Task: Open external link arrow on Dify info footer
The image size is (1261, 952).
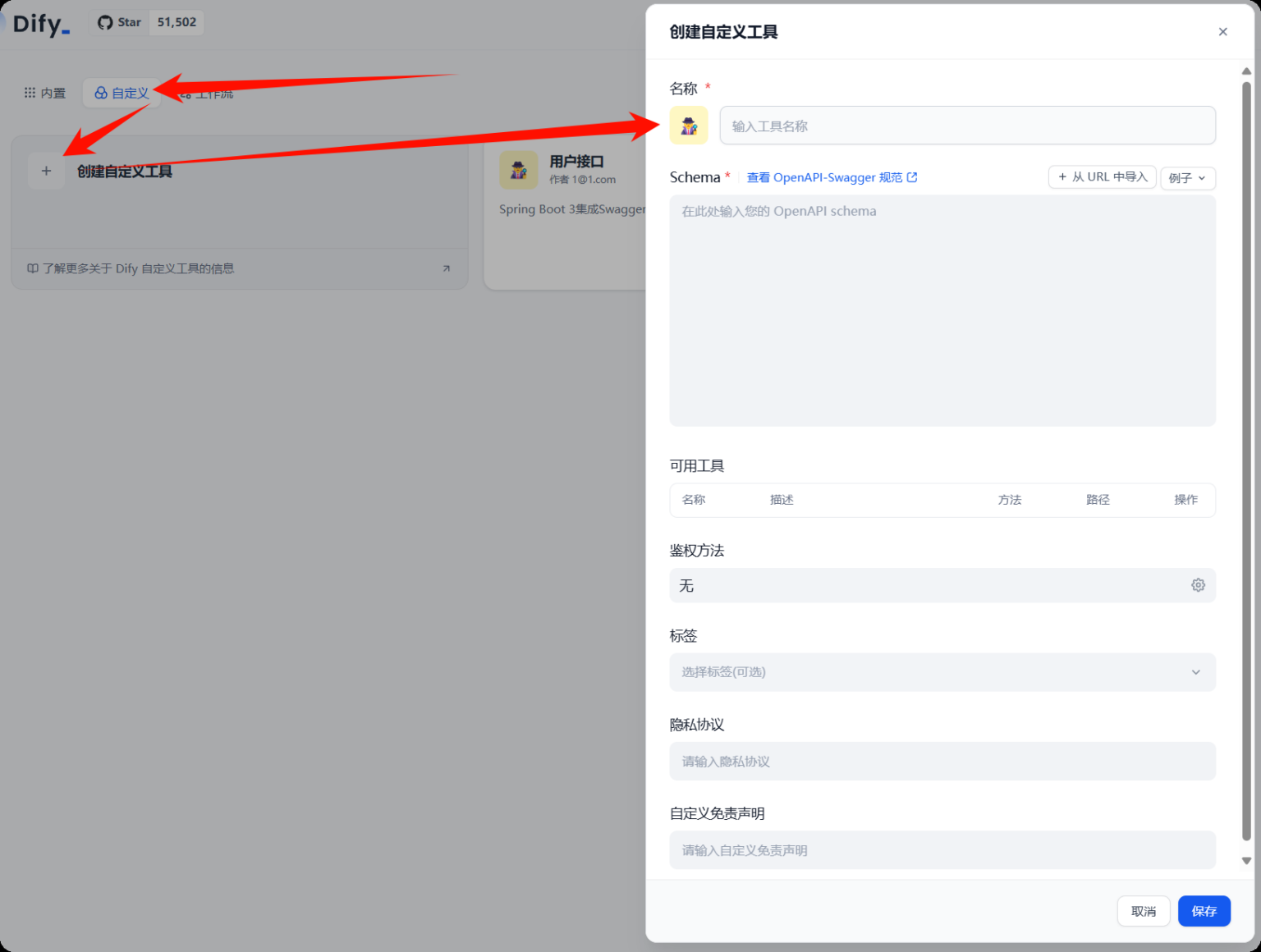Action: coord(446,268)
